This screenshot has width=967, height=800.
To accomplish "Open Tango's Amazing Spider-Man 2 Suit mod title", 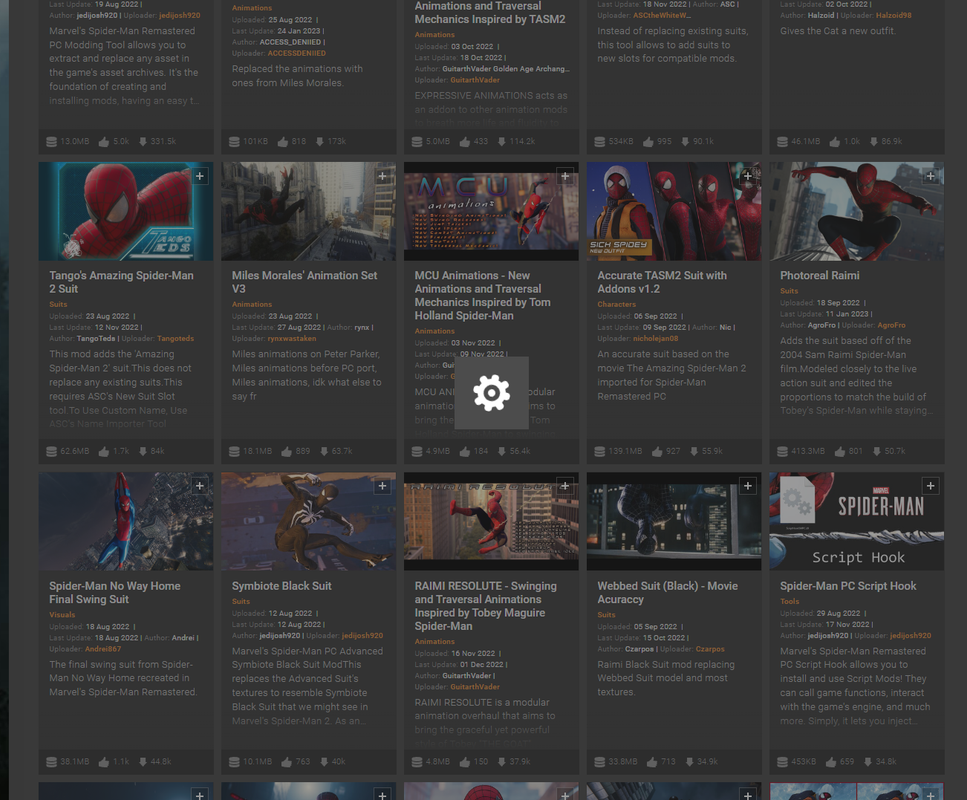I will (x=121, y=282).
